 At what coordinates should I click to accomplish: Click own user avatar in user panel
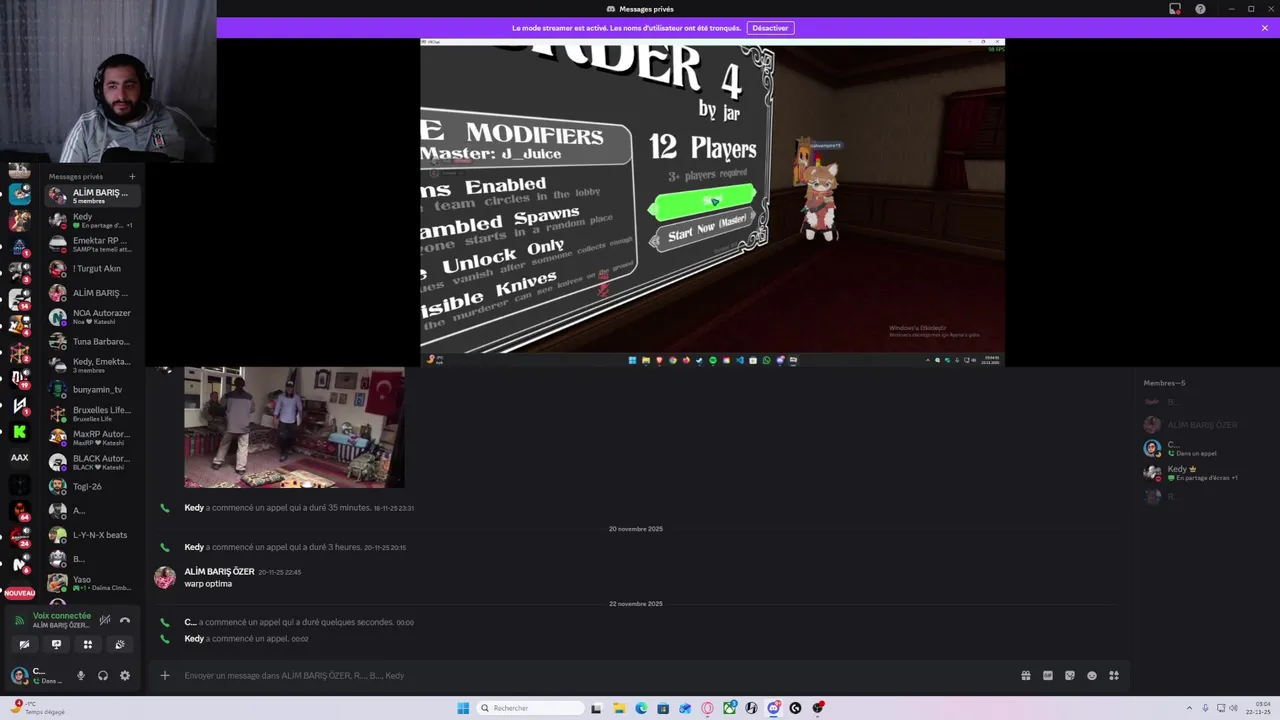click(x=19, y=676)
